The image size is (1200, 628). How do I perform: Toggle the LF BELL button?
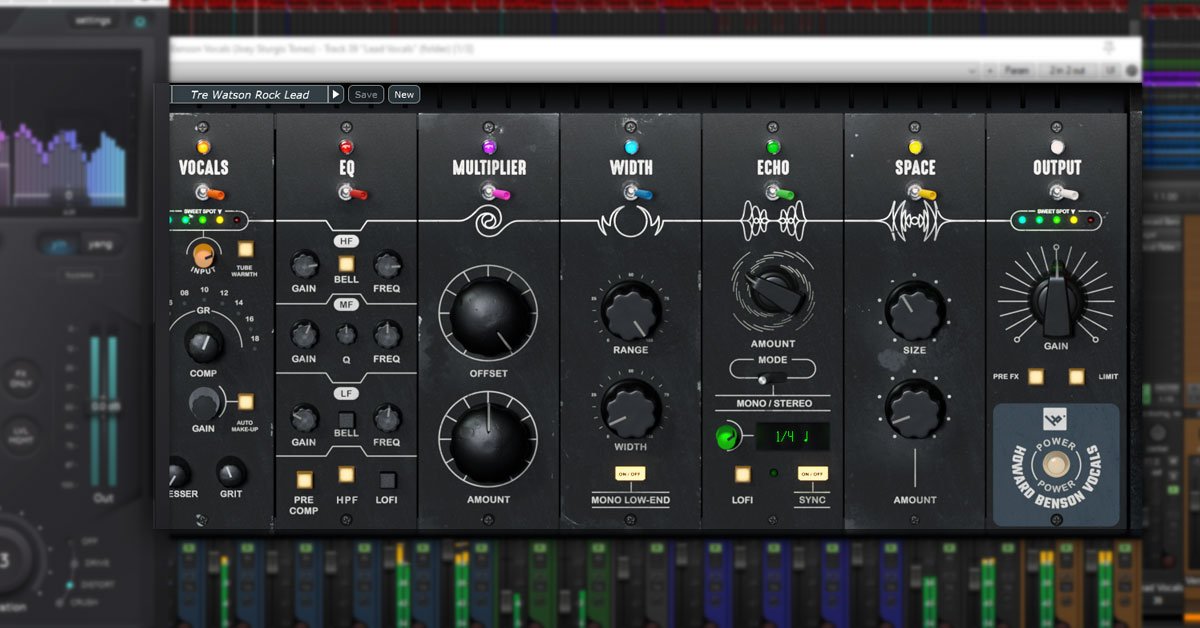346,418
